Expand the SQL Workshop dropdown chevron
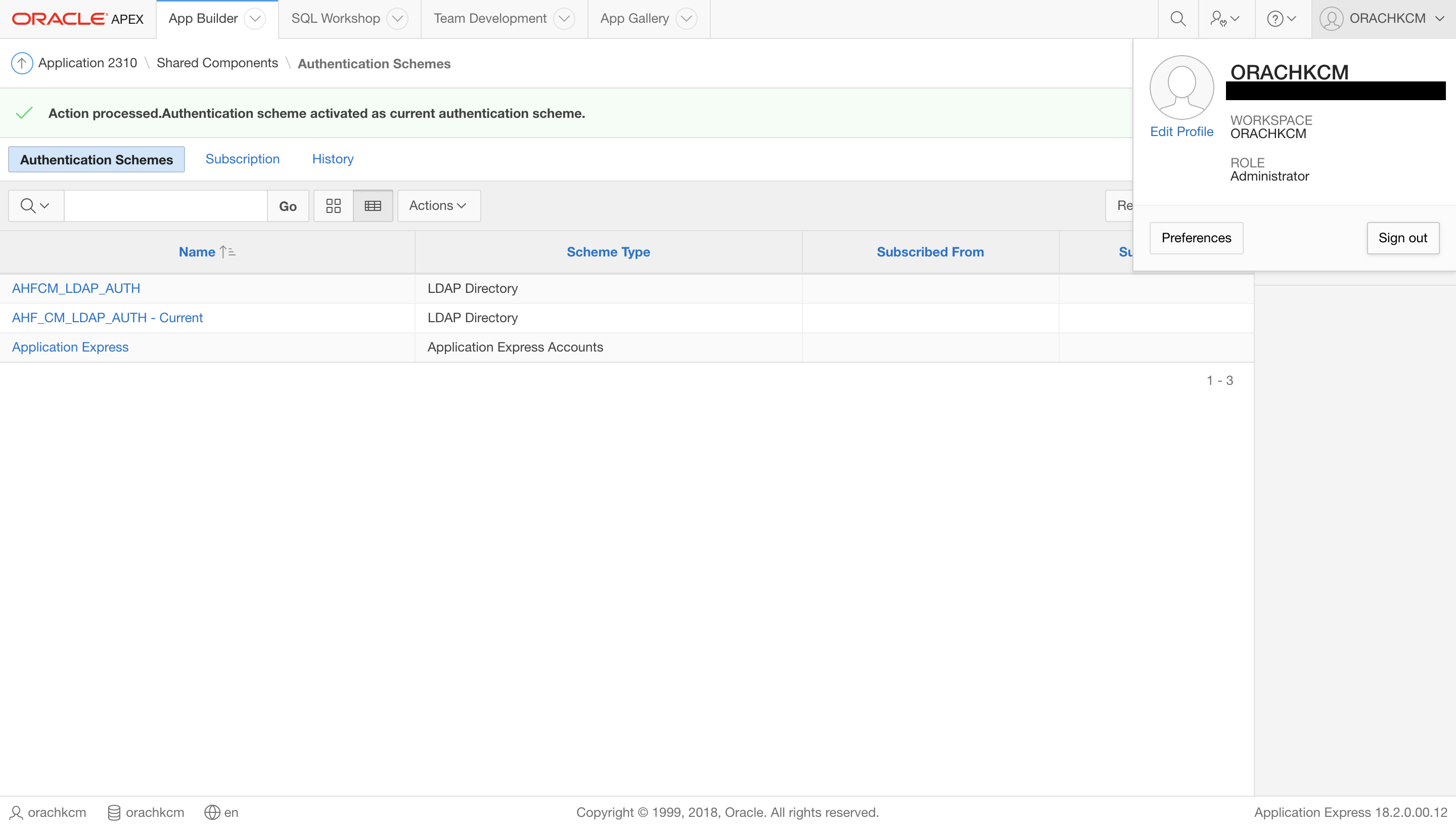1456x829 pixels. point(397,19)
